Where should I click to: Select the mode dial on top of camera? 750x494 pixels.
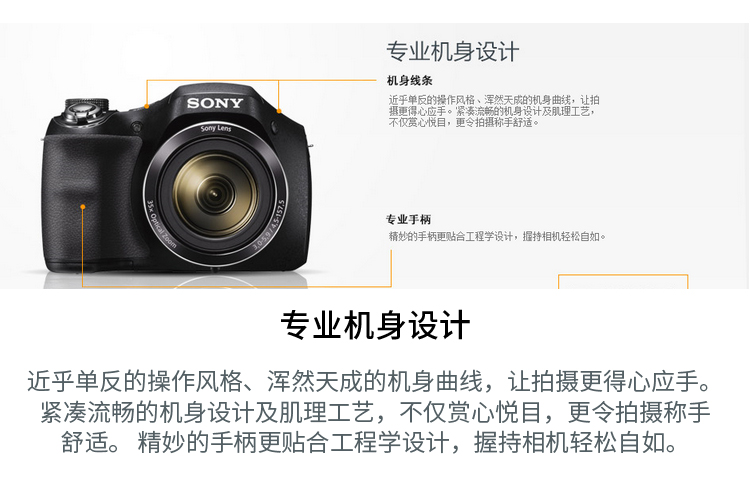coord(87,110)
